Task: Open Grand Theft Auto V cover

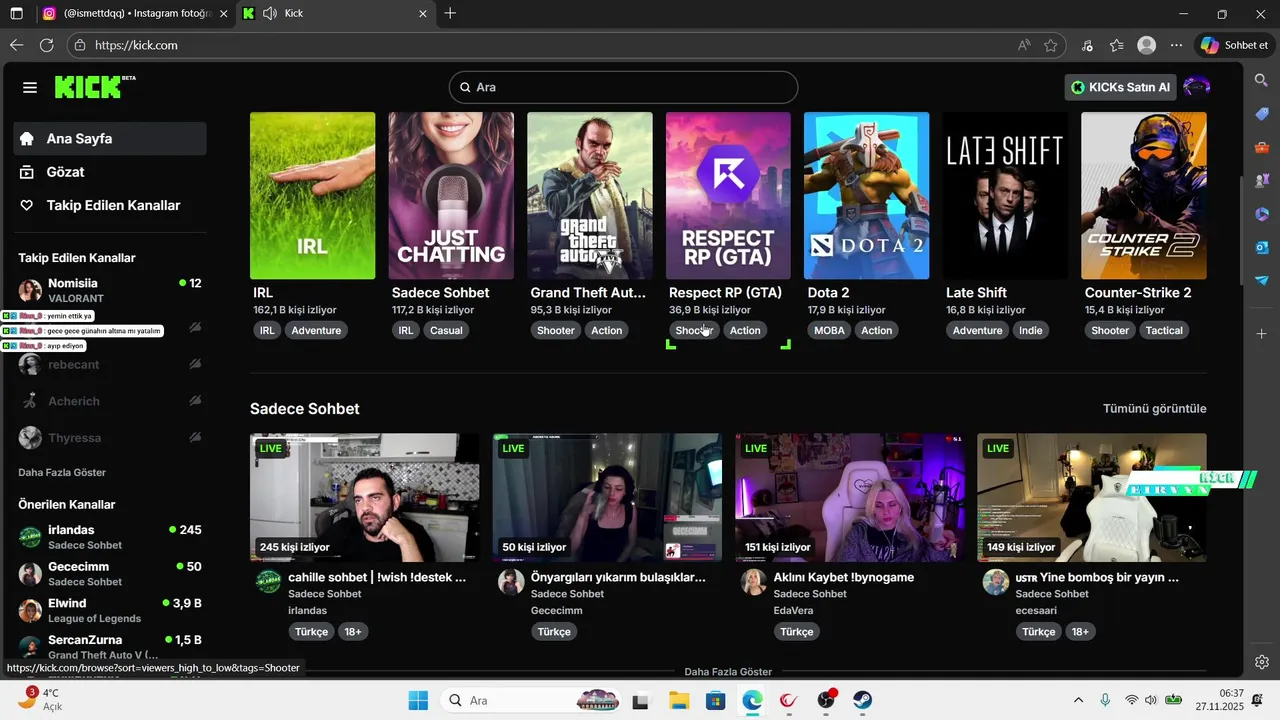Action: click(590, 195)
